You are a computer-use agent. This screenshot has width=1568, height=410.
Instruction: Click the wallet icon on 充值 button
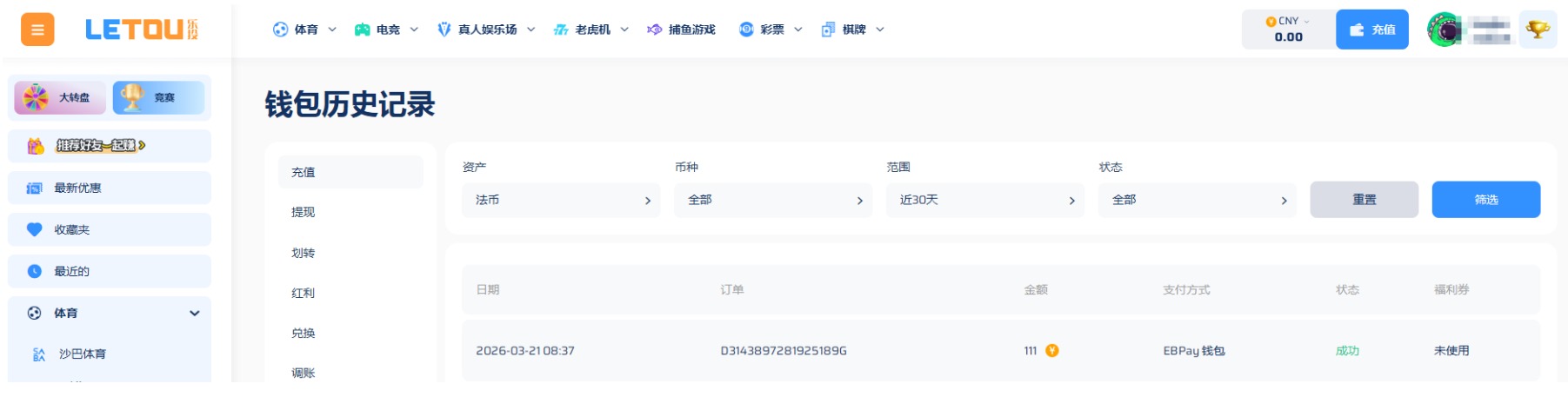tap(1357, 30)
